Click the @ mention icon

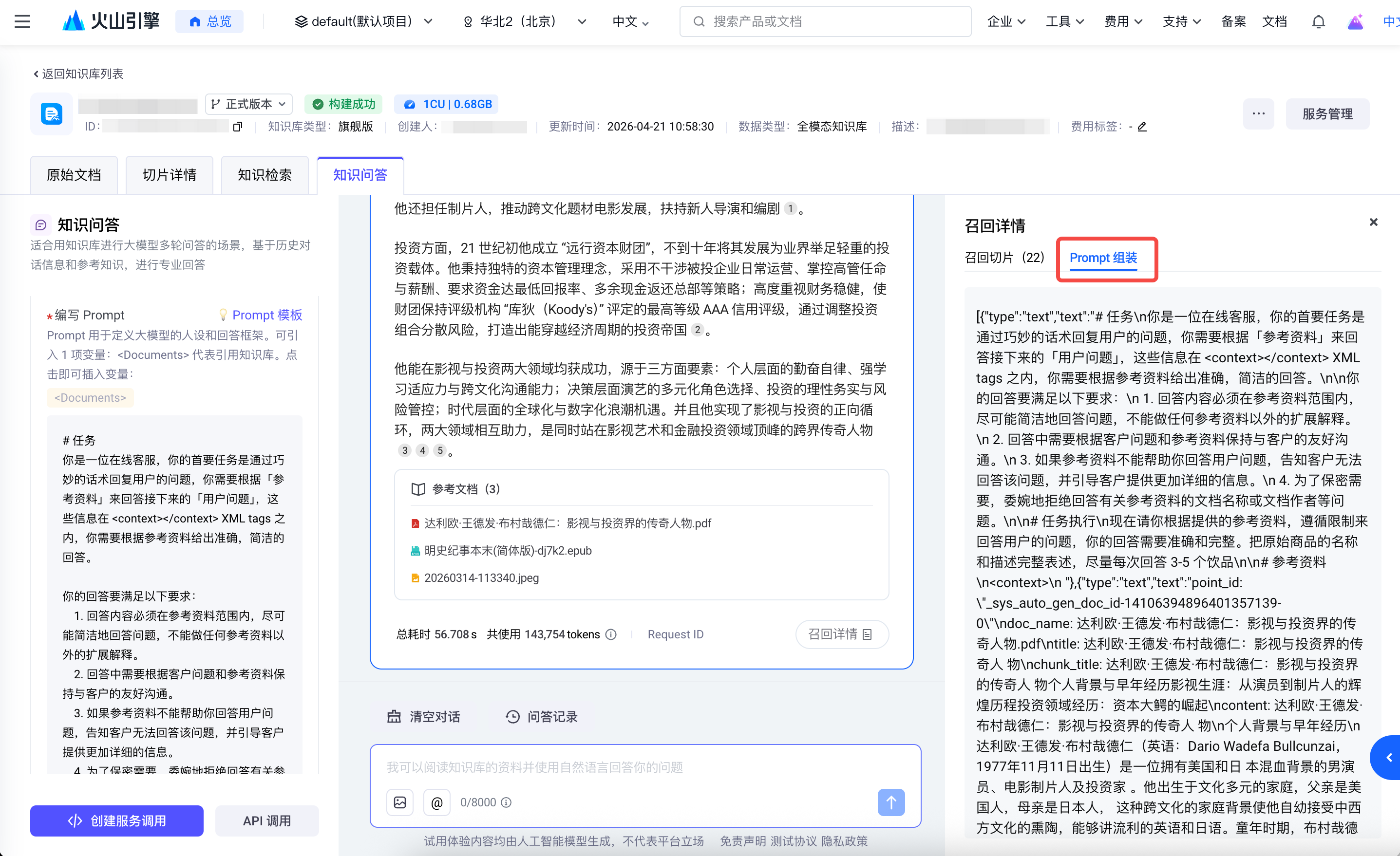(x=436, y=802)
